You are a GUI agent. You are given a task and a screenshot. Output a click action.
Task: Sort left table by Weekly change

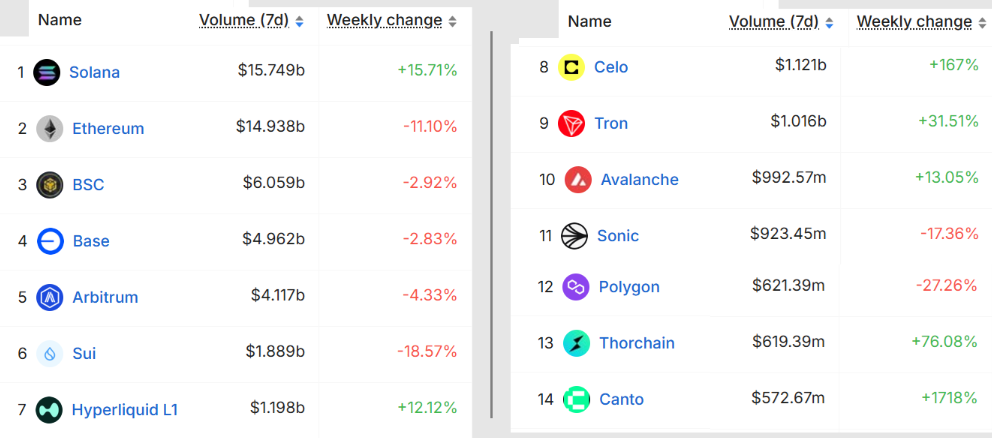click(x=391, y=20)
